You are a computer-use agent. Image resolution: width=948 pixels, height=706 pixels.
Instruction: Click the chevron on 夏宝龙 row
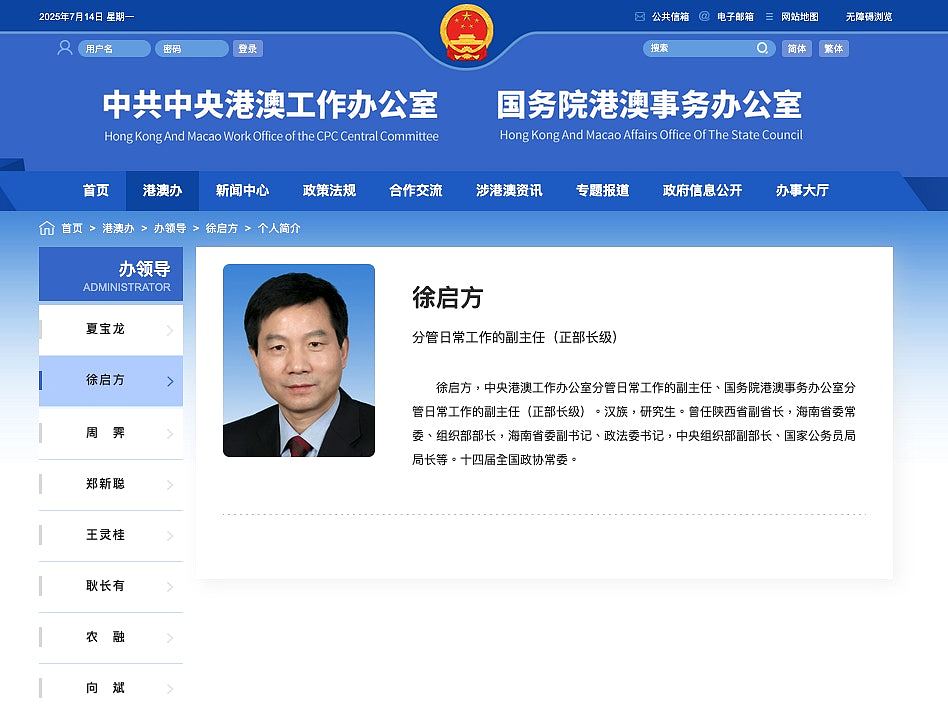click(170, 330)
